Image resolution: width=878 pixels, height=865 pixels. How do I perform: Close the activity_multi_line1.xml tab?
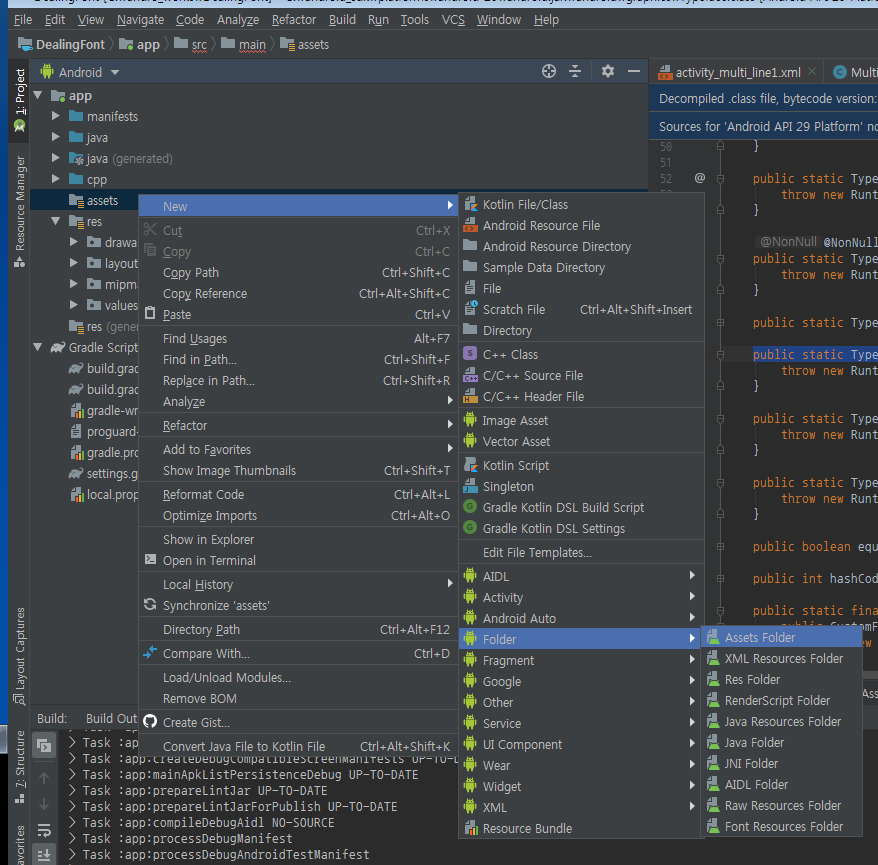point(812,71)
